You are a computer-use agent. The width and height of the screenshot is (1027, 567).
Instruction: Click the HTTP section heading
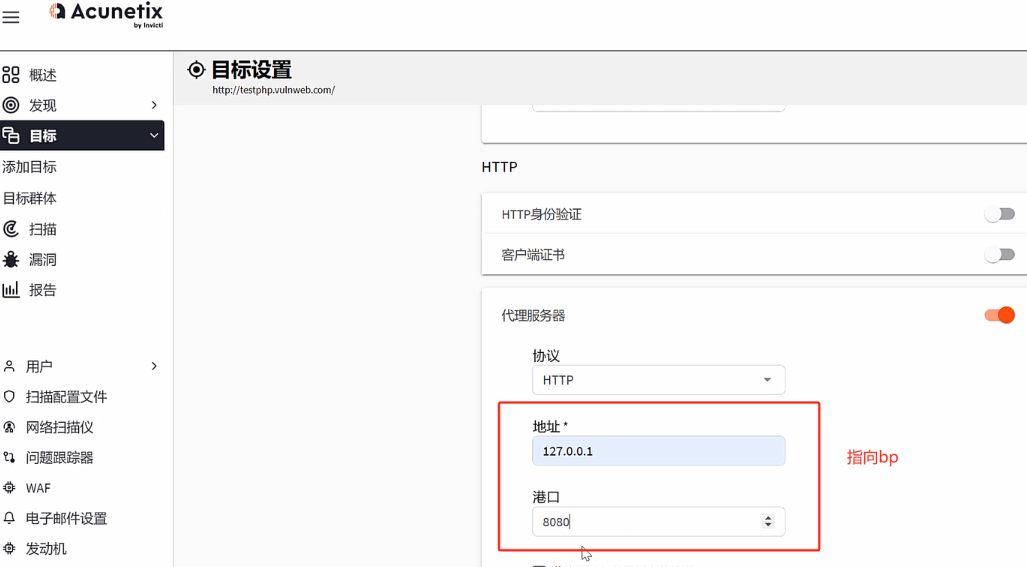(499, 167)
